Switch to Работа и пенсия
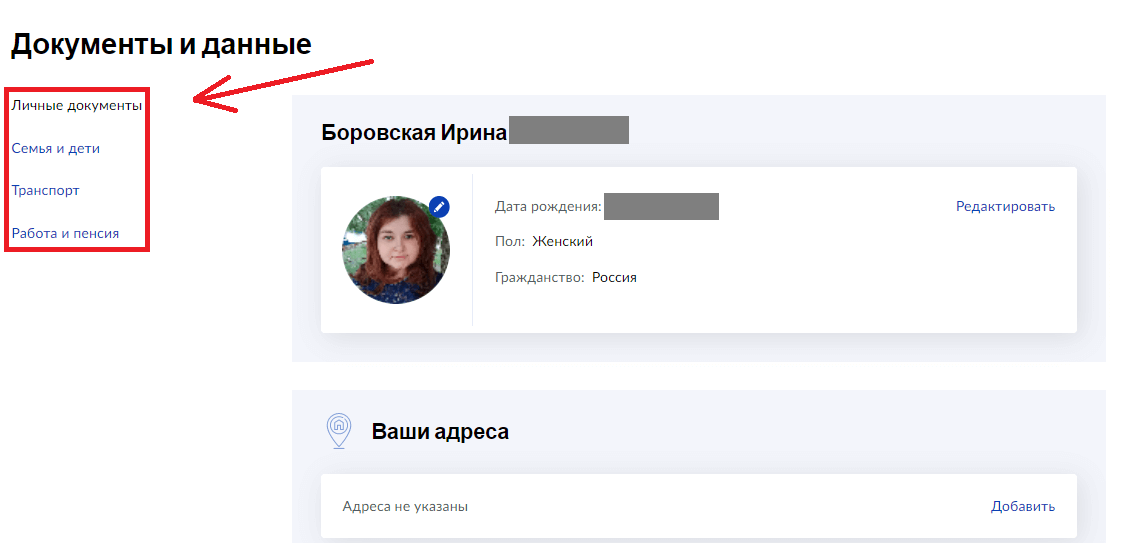 click(65, 233)
